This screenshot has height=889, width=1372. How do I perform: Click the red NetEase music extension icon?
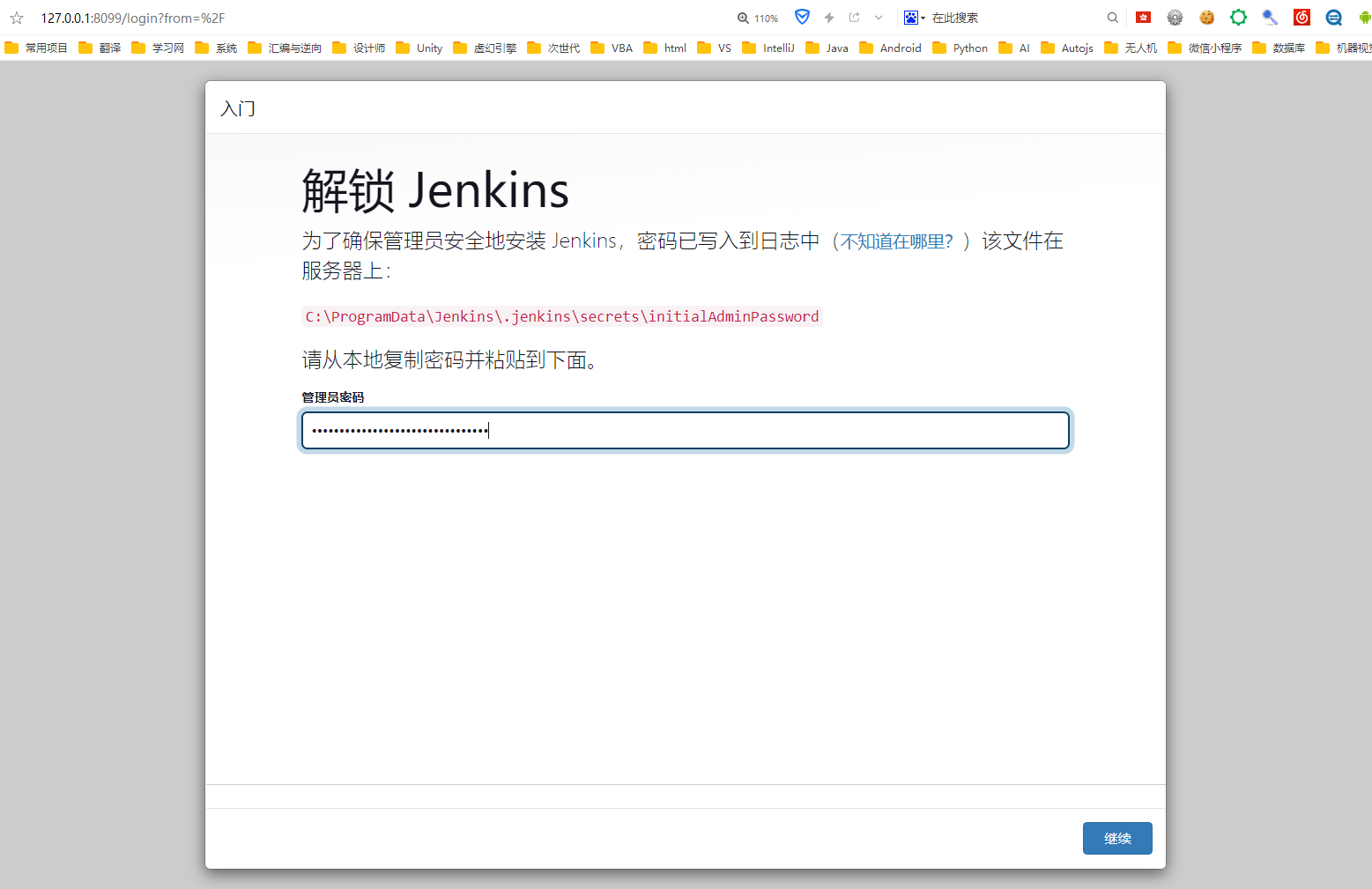(x=1302, y=17)
